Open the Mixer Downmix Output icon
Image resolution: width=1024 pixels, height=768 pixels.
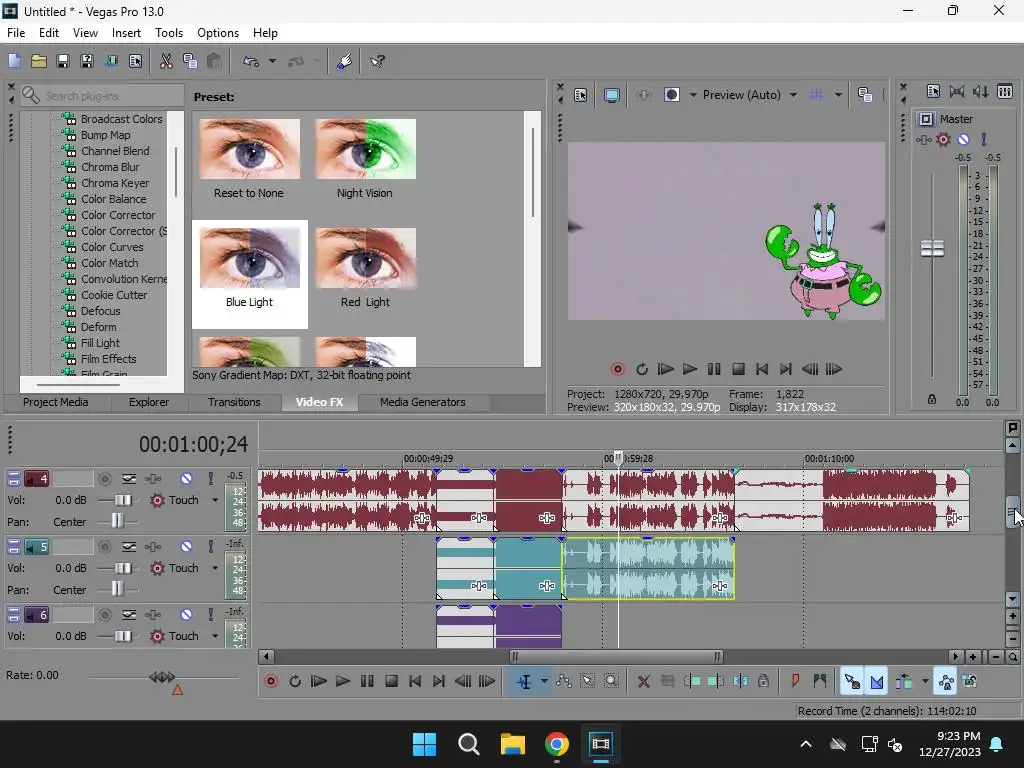click(956, 92)
